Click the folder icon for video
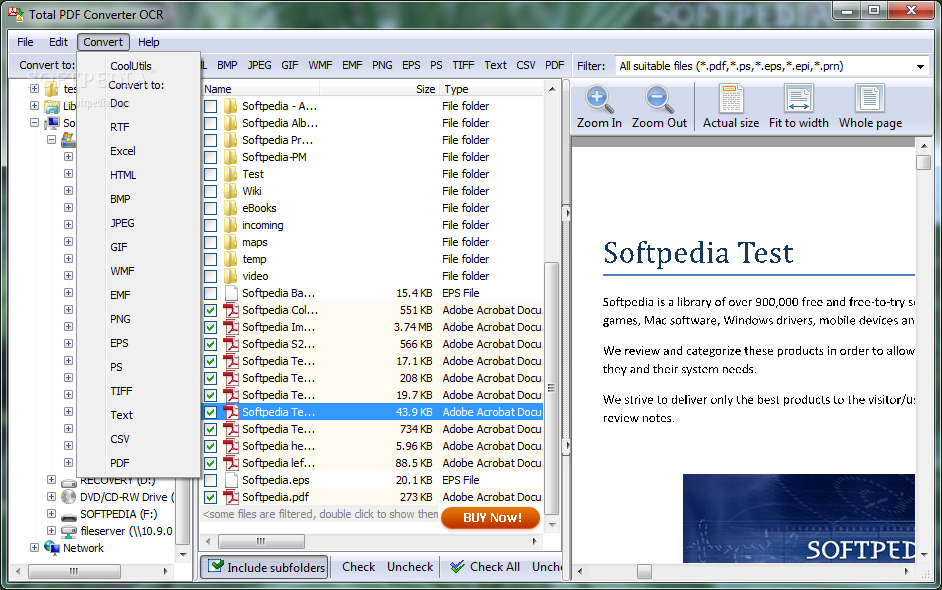 tap(231, 276)
